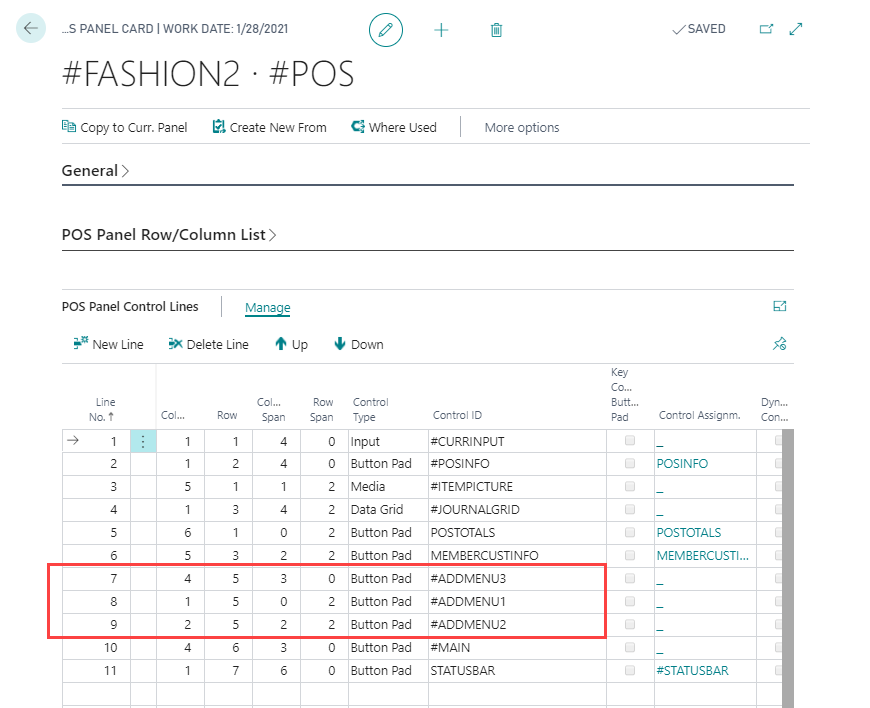This screenshot has height=708, width=870.
Task: Click Copy to Curr. Panel action
Action: (124, 127)
